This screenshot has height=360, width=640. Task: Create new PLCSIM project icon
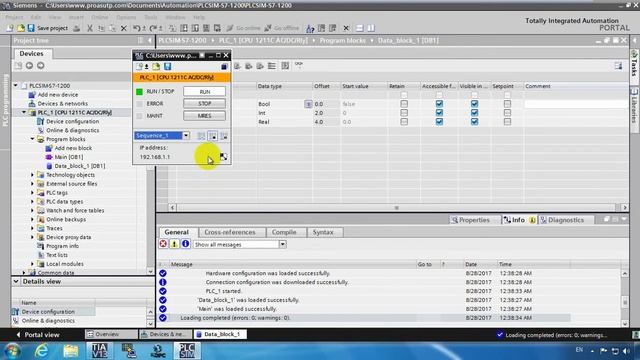coord(140,67)
